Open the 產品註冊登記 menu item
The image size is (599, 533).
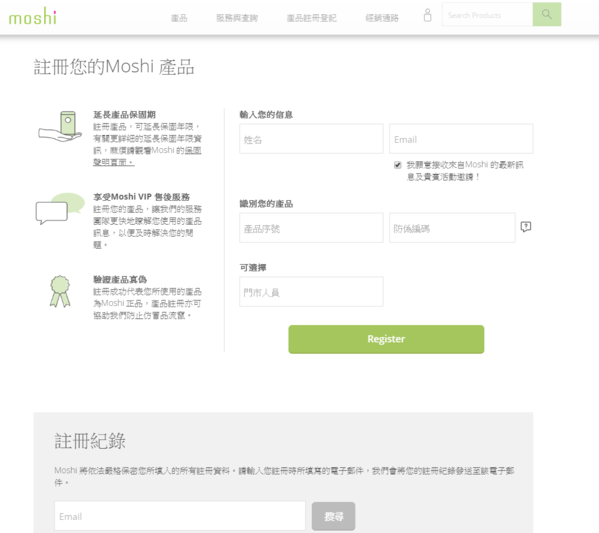[311, 18]
